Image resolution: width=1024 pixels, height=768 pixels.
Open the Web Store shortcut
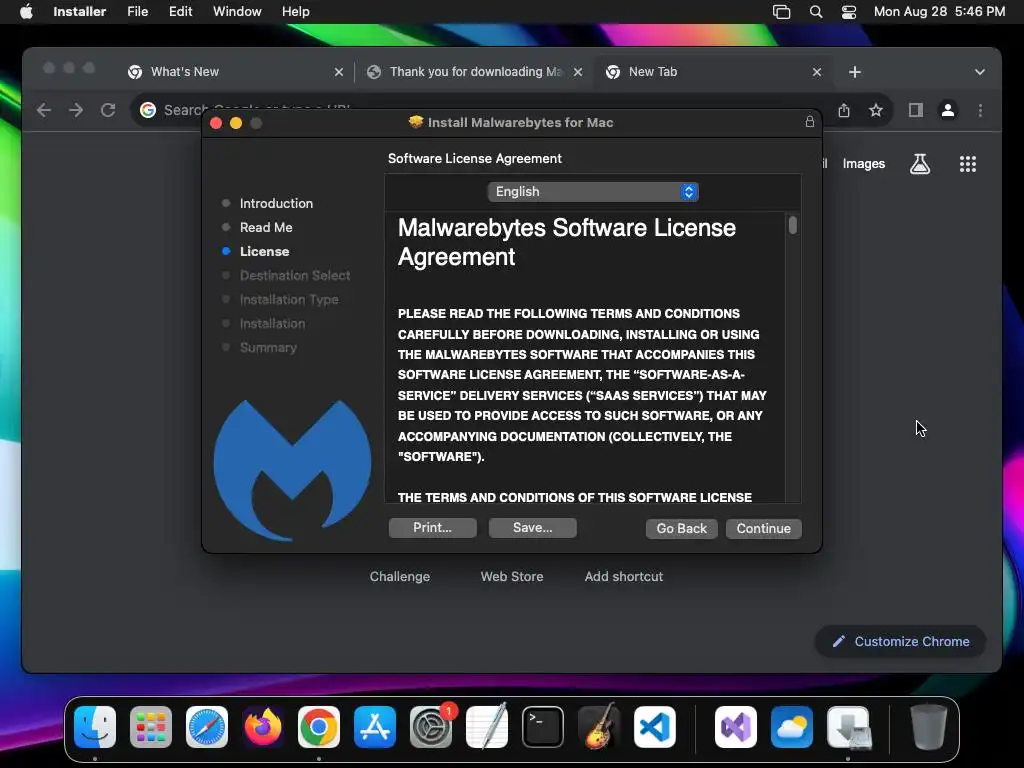pos(512,577)
